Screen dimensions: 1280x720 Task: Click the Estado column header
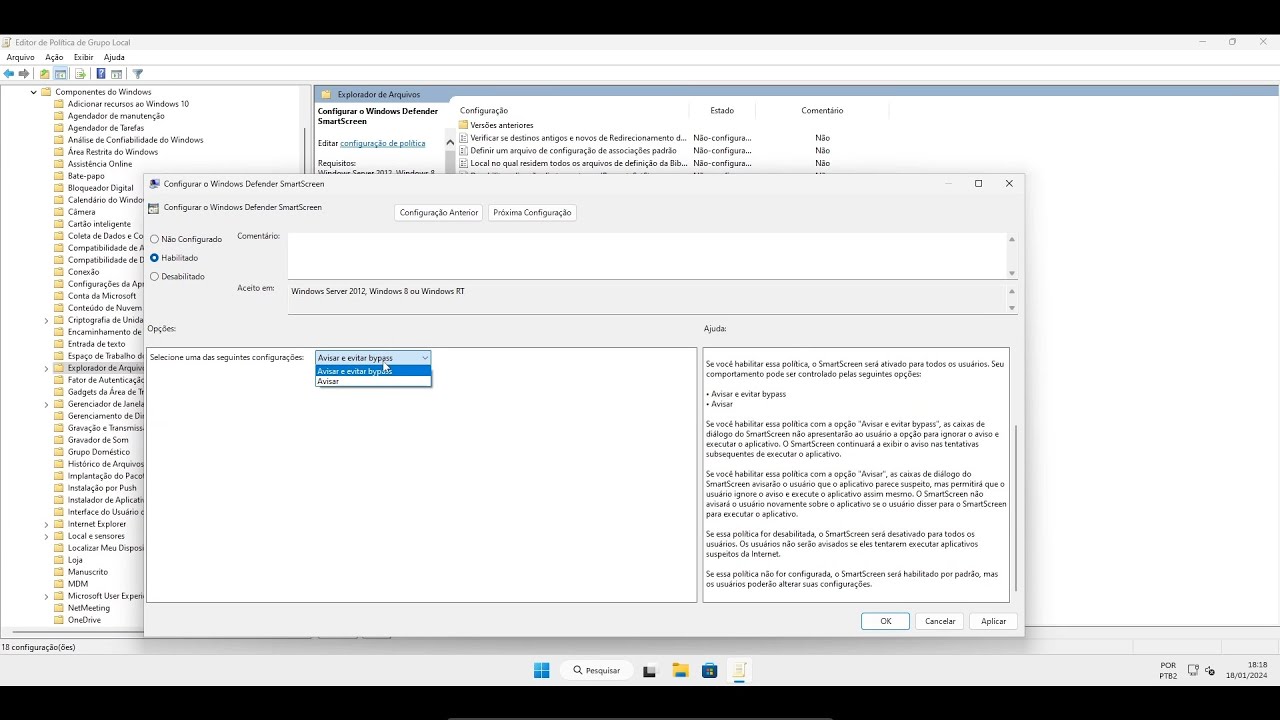tap(722, 110)
